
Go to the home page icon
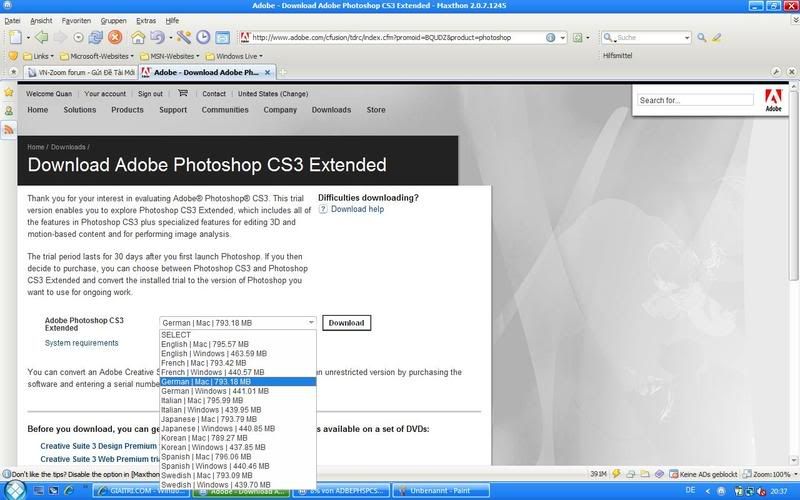pyautogui.click(x=138, y=37)
